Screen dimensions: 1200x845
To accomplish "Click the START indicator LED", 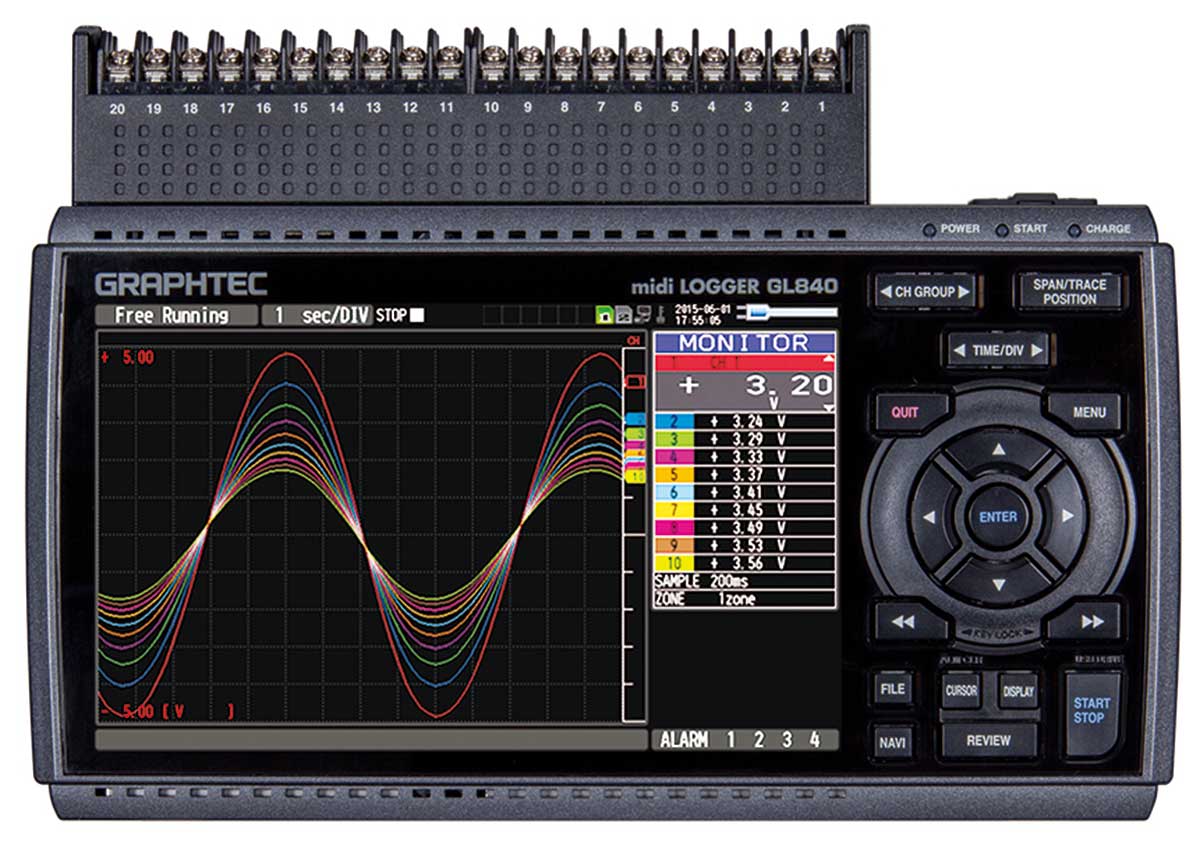I will coord(1002,229).
